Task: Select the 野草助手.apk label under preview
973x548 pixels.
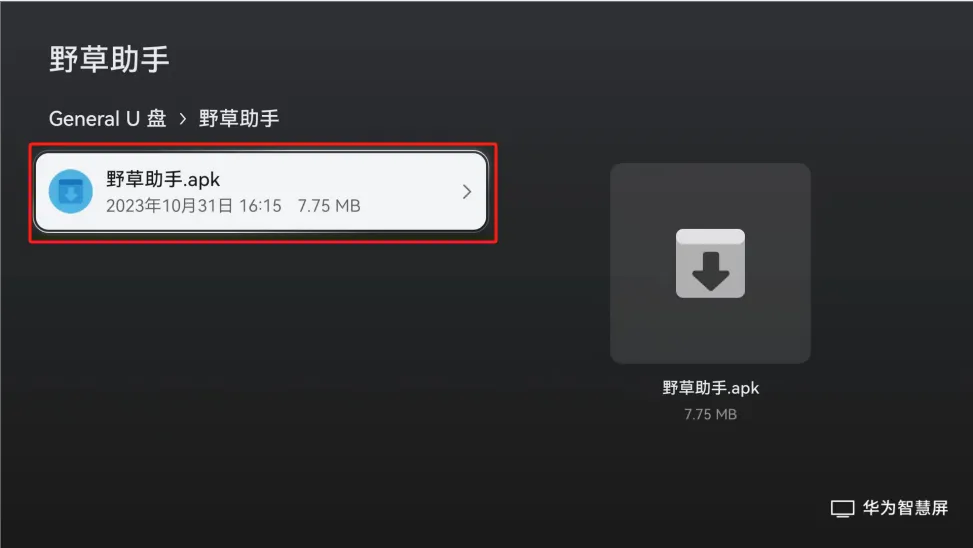Action: coord(711,388)
